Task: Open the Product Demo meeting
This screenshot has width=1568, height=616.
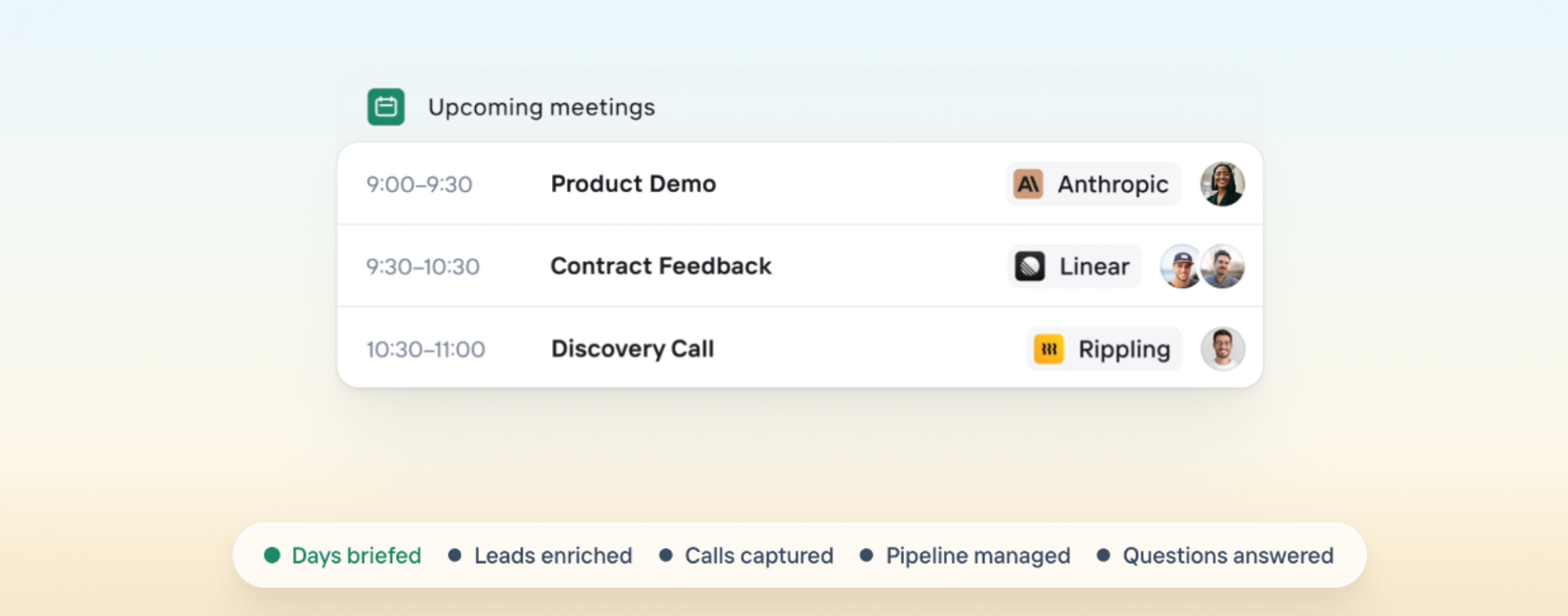Action: click(633, 184)
